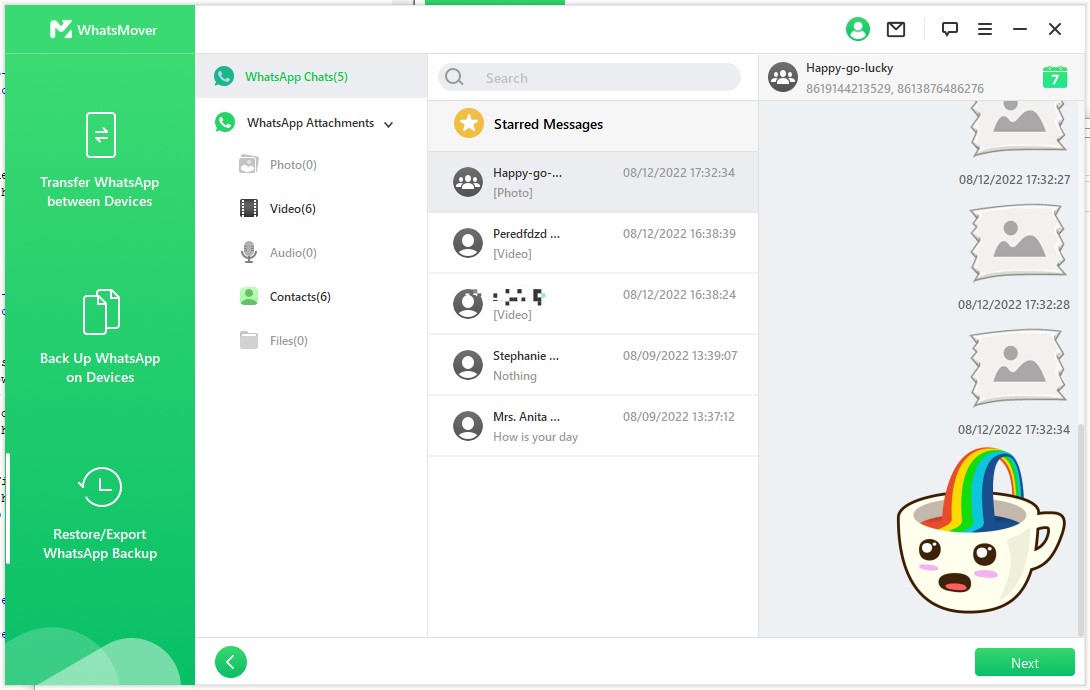
Task: Open Transfer WhatsApp between Devices
Action: 99,160
